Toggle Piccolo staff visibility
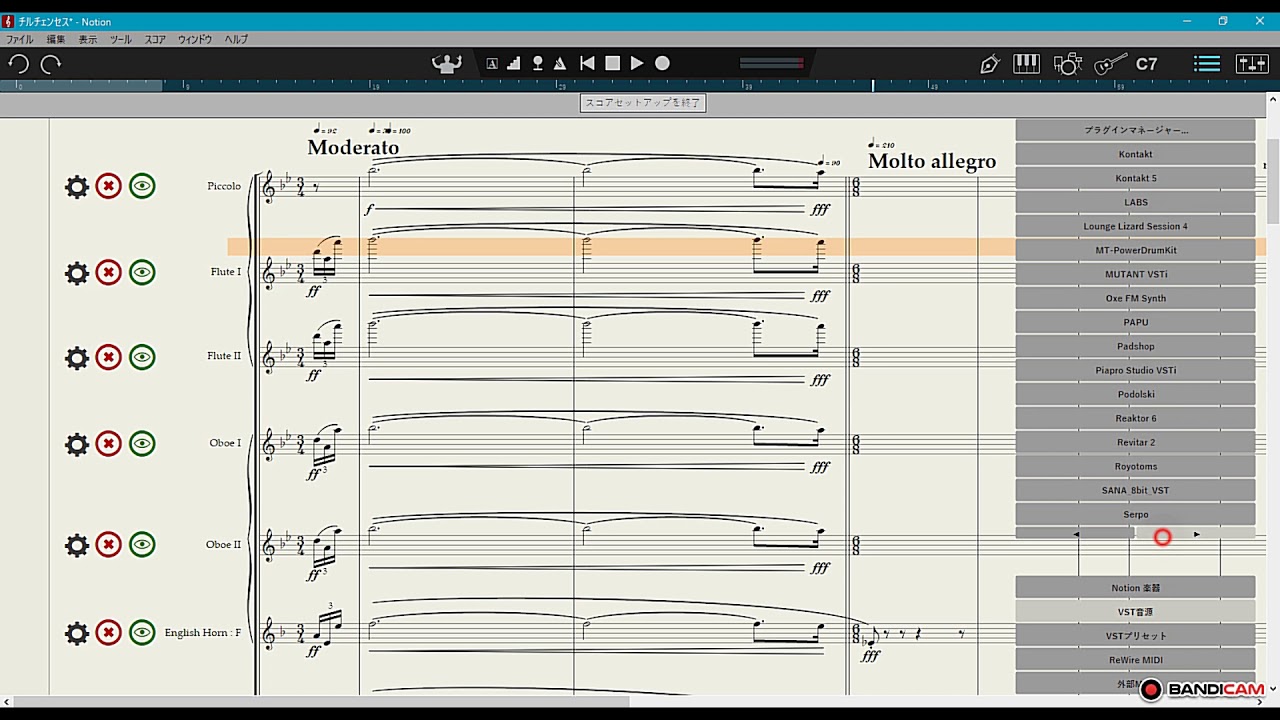This screenshot has width=1280, height=720. (x=142, y=186)
